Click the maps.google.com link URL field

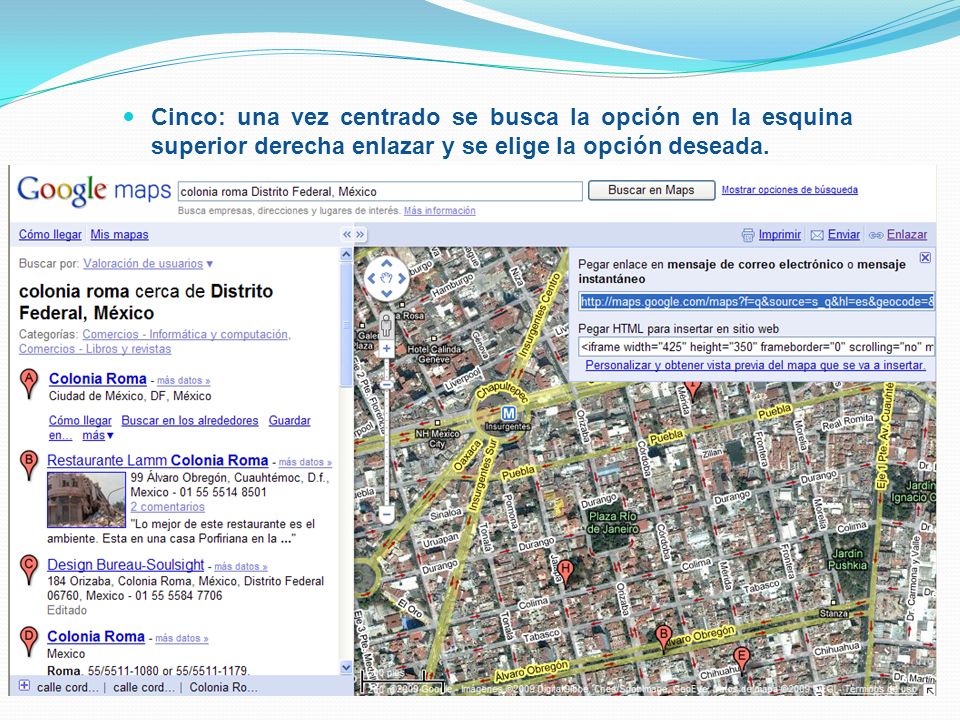(x=757, y=301)
